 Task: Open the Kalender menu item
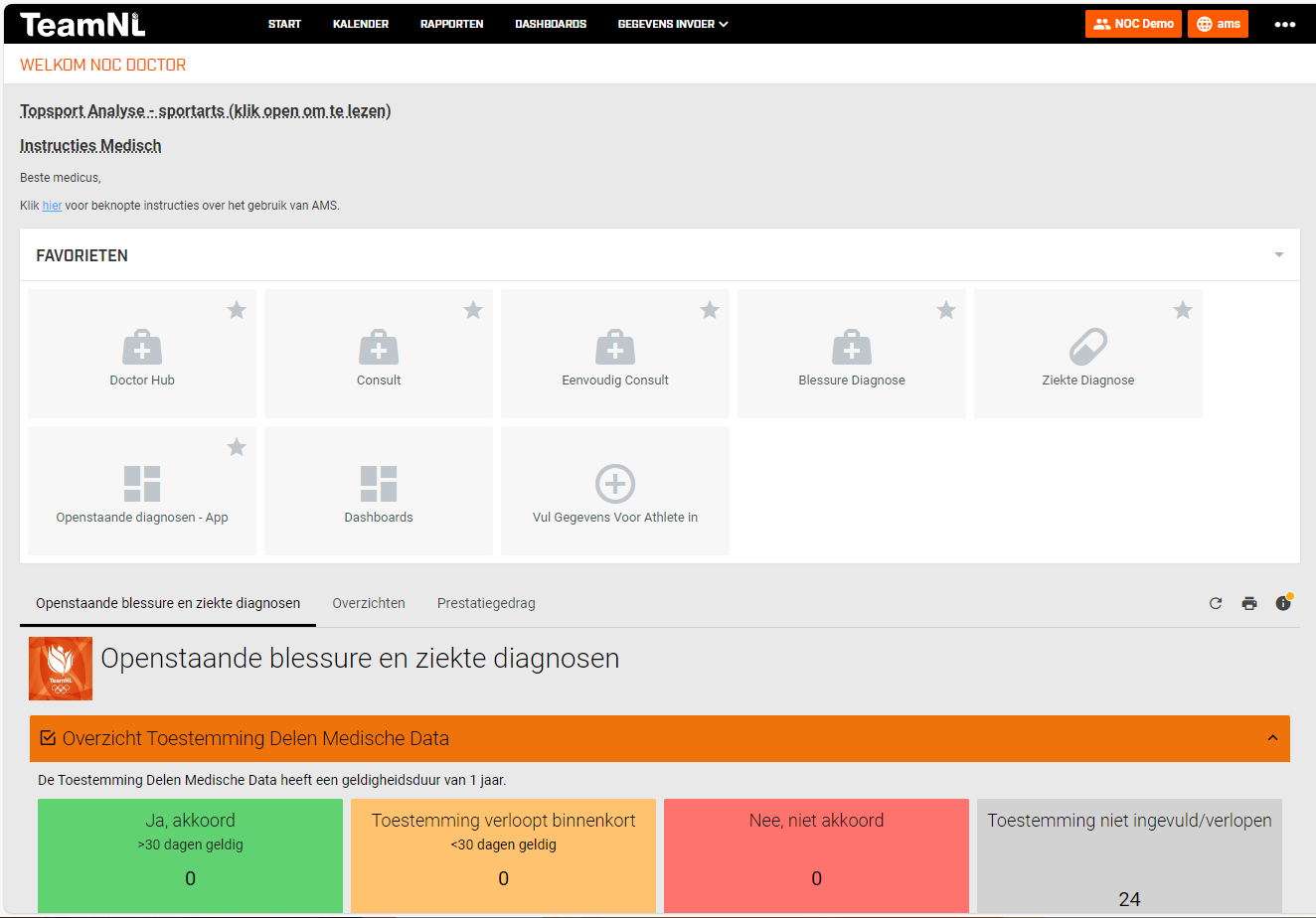pos(361,24)
